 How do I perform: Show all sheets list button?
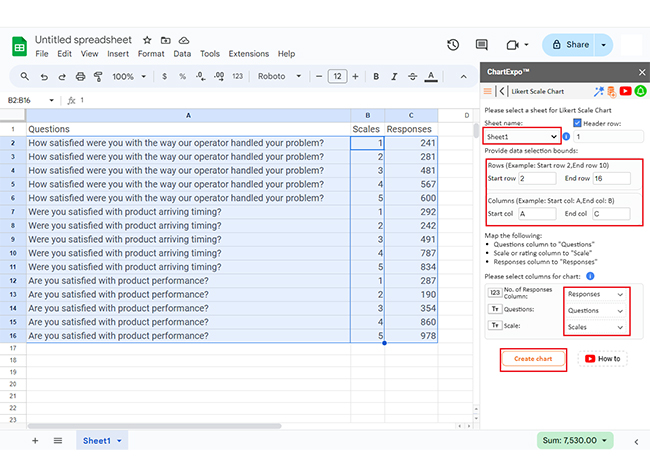(x=58, y=441)
